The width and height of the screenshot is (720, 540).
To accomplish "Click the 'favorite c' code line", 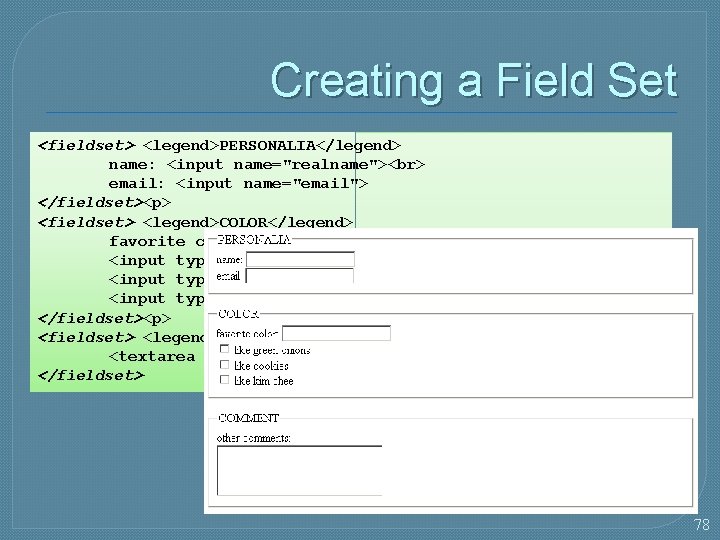I will [156, 241].
